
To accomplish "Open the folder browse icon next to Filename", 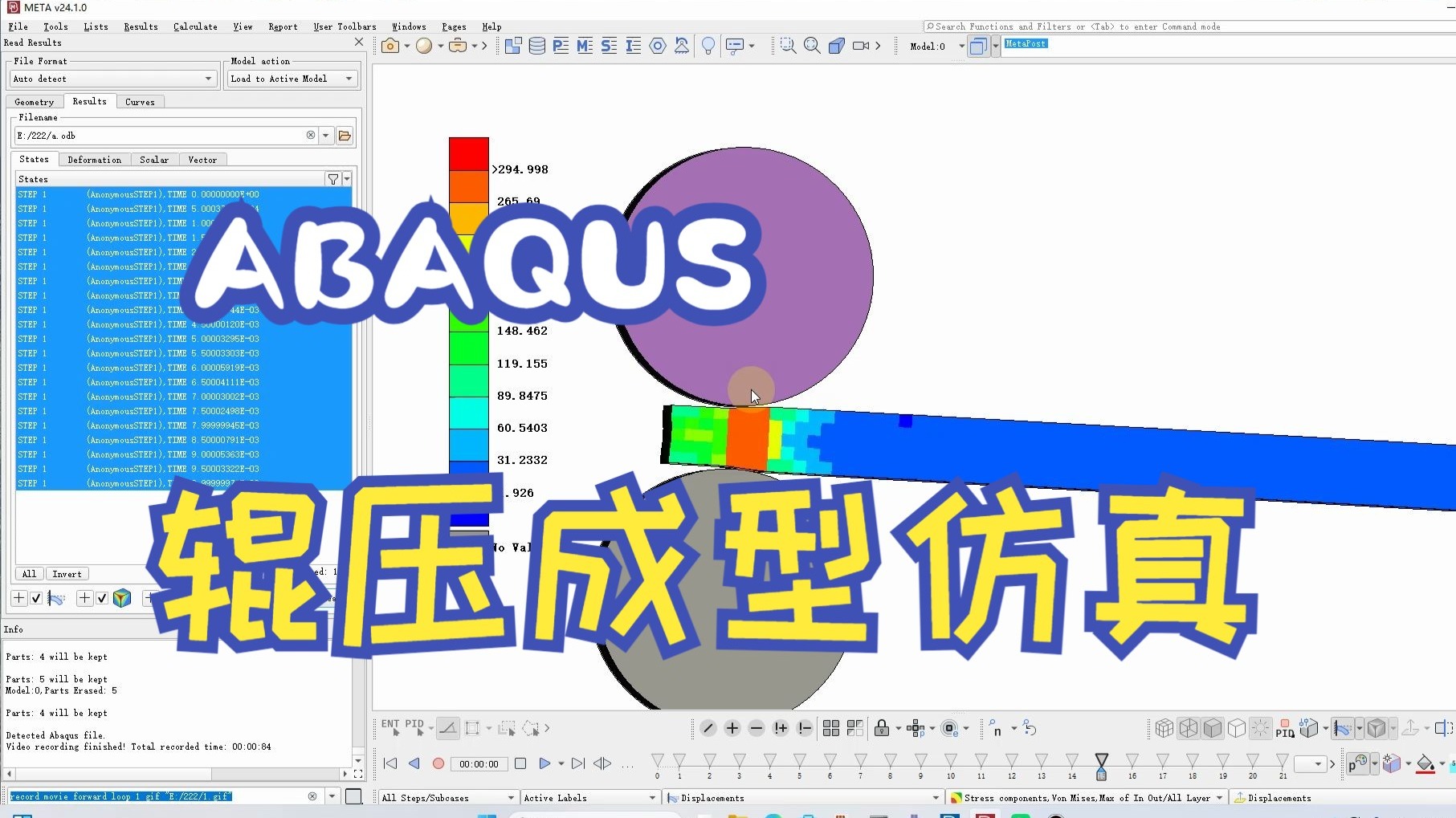I will pos(345,135).
